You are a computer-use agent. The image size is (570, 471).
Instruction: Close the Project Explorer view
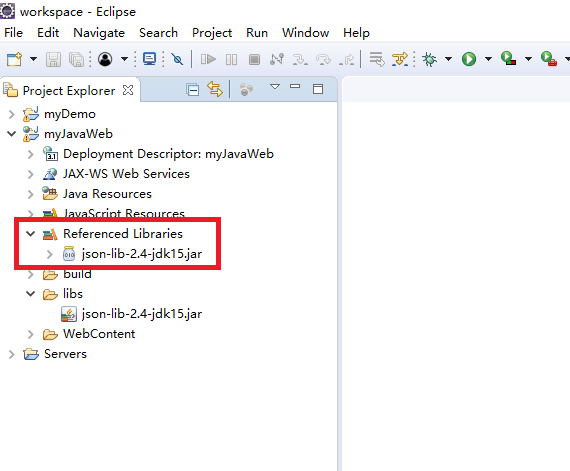pyautogui.click(x=128, y=90)
